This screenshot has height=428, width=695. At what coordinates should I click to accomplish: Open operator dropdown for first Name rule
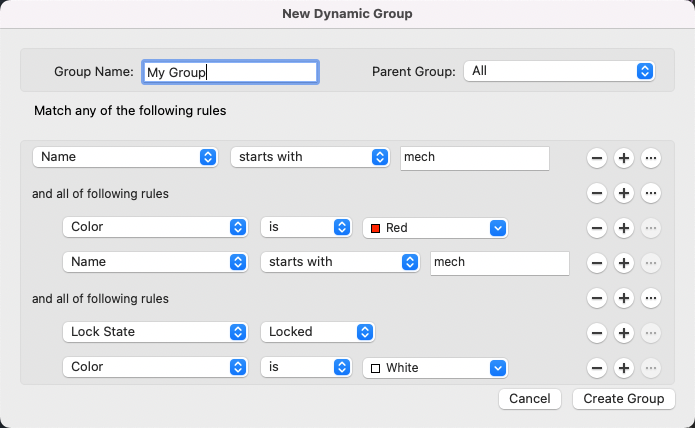coord(309,157)
